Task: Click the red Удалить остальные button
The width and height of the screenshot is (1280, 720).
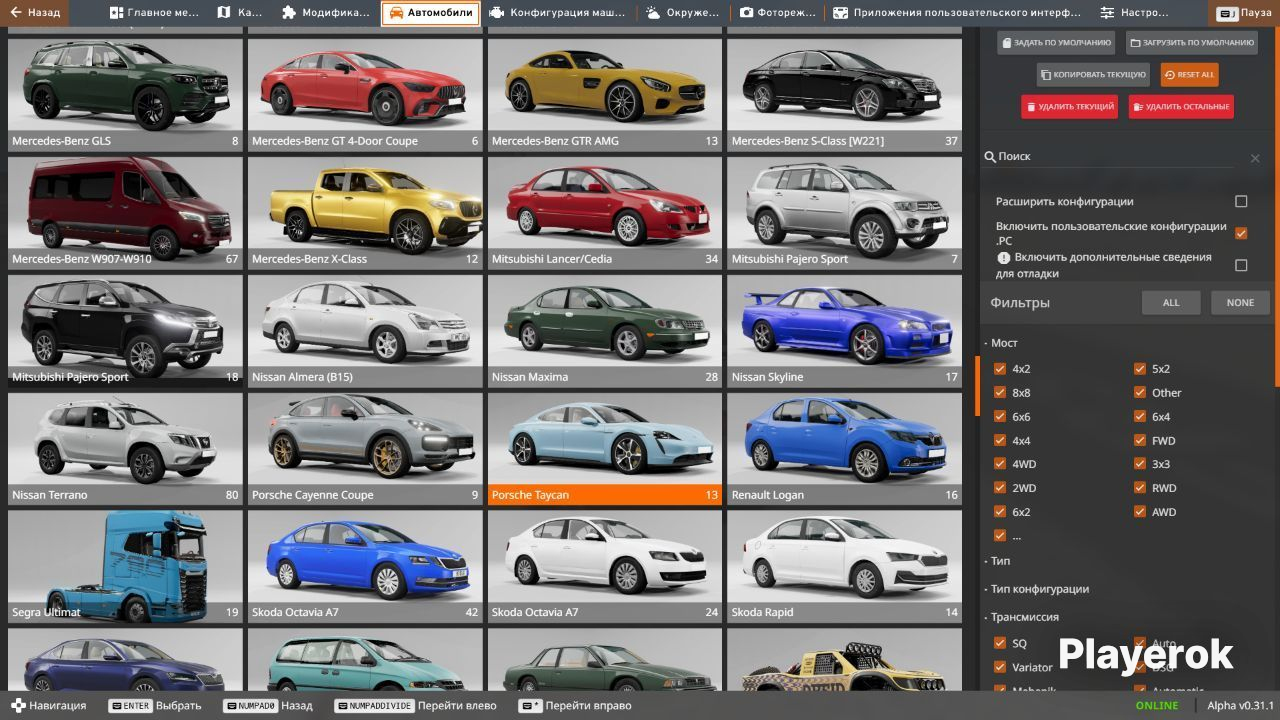Action: pyautogui.click(x=1181, y=107)
